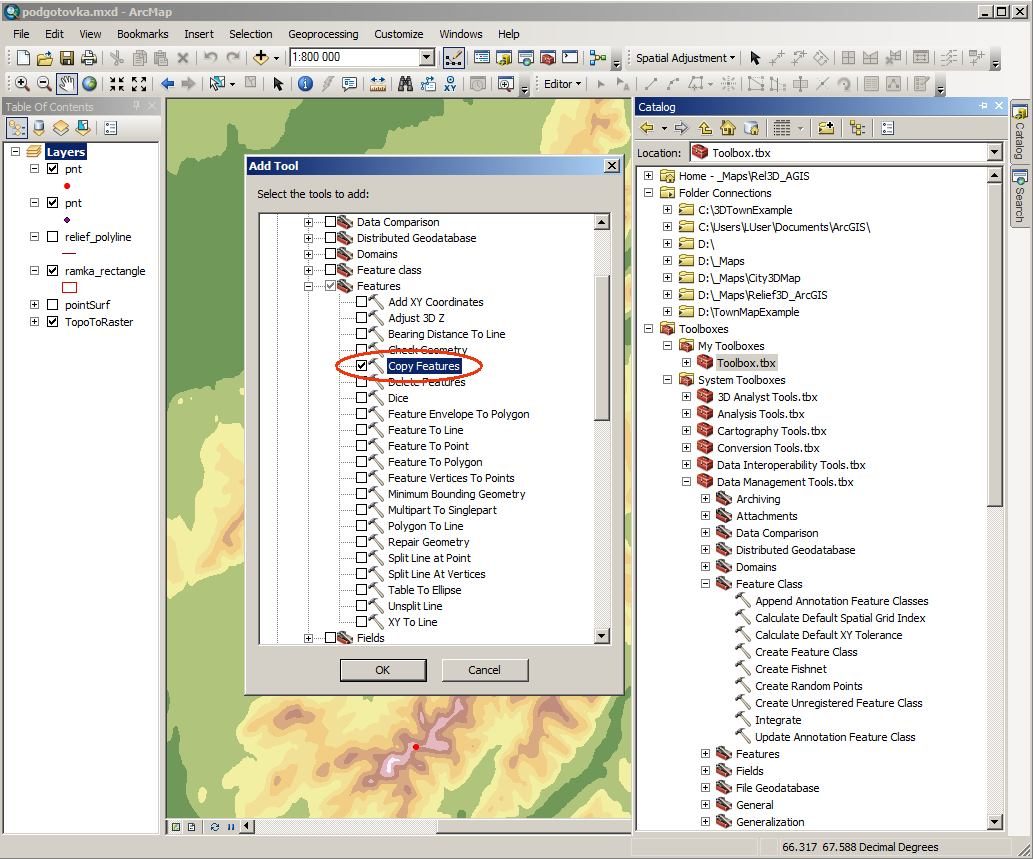Click the Save document icon
1033x859 pixels.
point(67,58)
